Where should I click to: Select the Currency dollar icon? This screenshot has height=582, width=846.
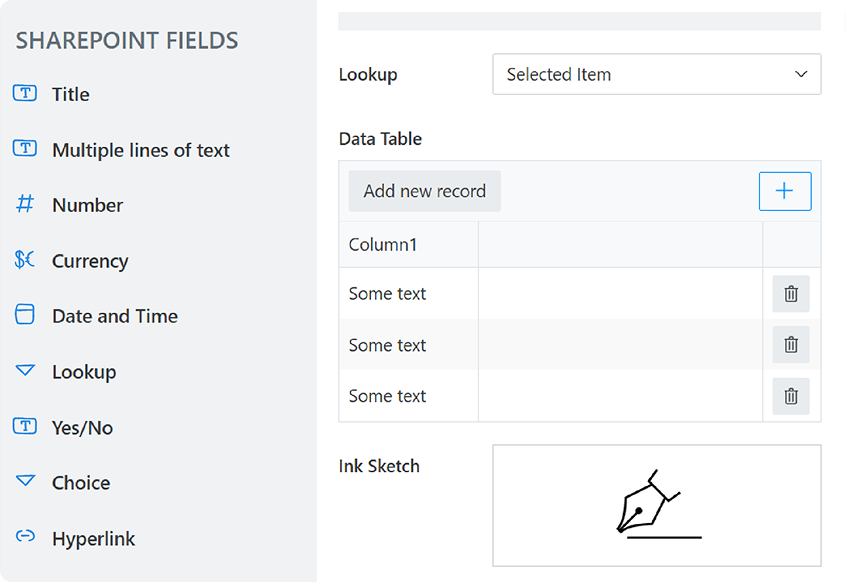tap(26, 260)
